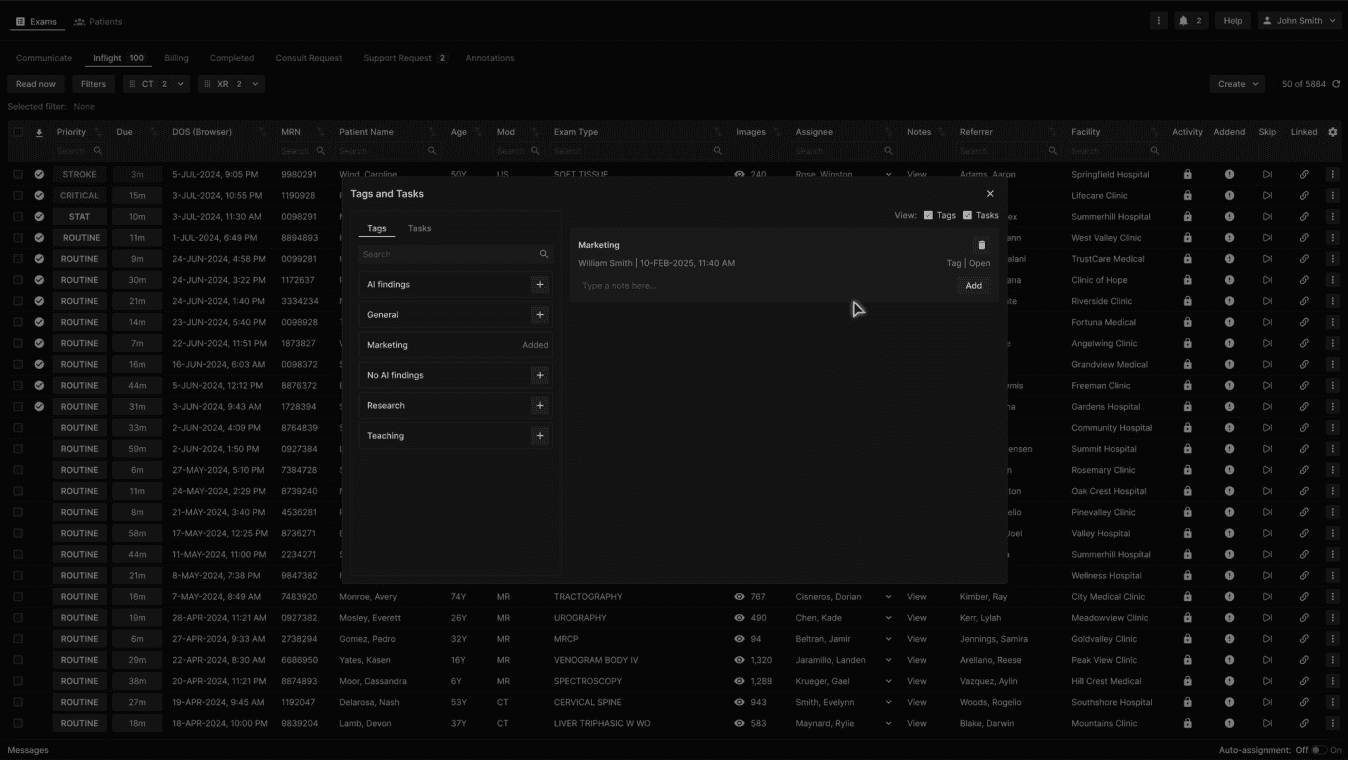Open the notifications bell icon
Viewport: 1348px width, 760px height.
coord(1183,21)
